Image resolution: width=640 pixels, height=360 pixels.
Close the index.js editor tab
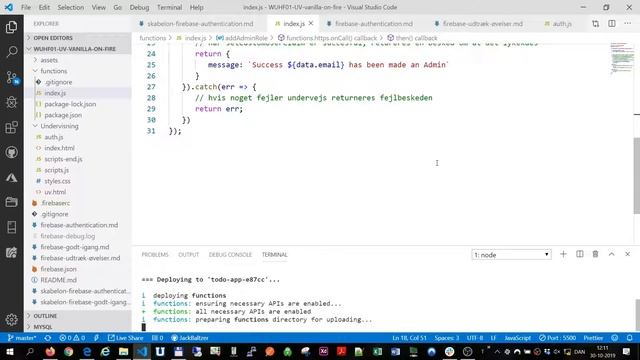(311, 24)
